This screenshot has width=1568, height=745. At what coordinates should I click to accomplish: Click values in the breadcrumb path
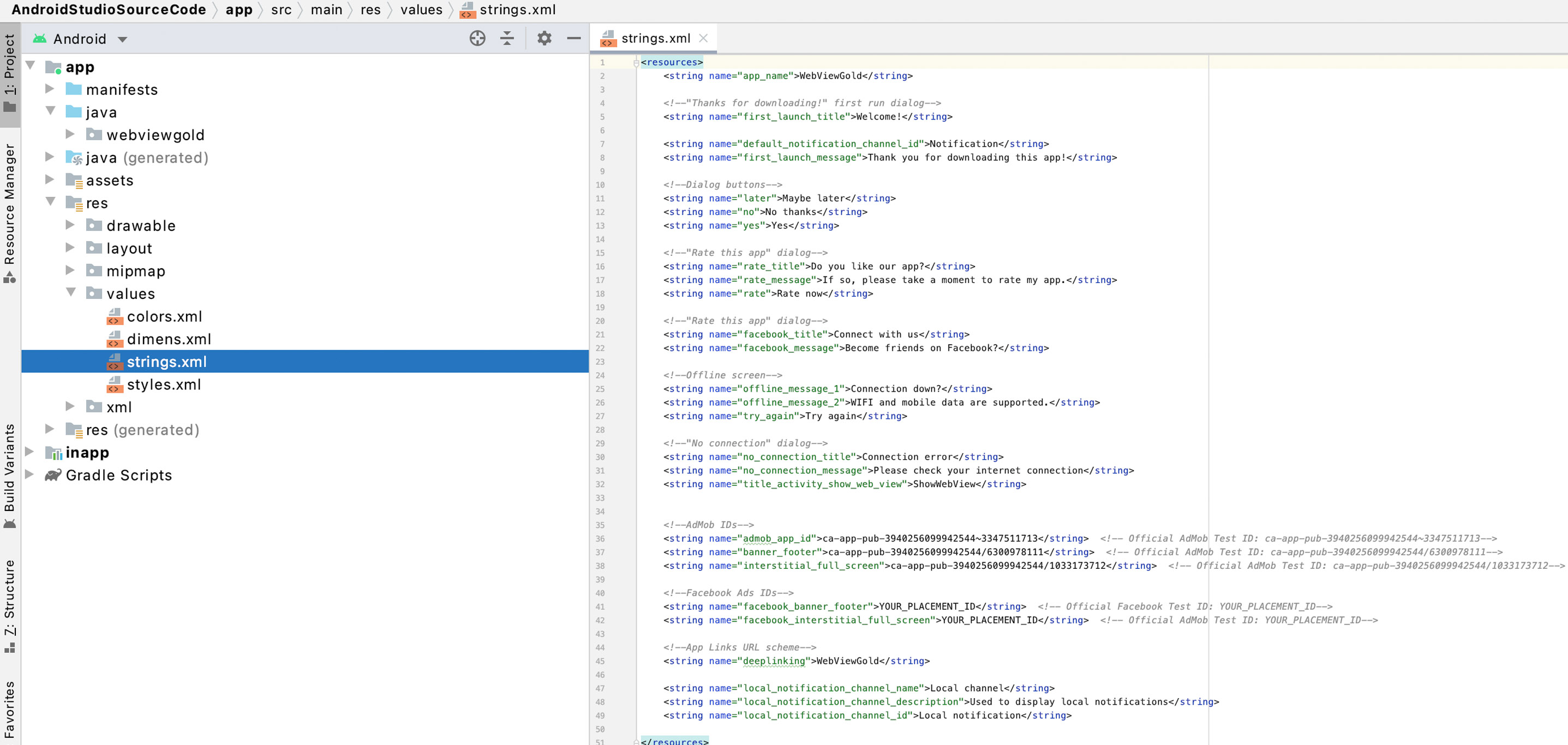[x=421, y=10]
